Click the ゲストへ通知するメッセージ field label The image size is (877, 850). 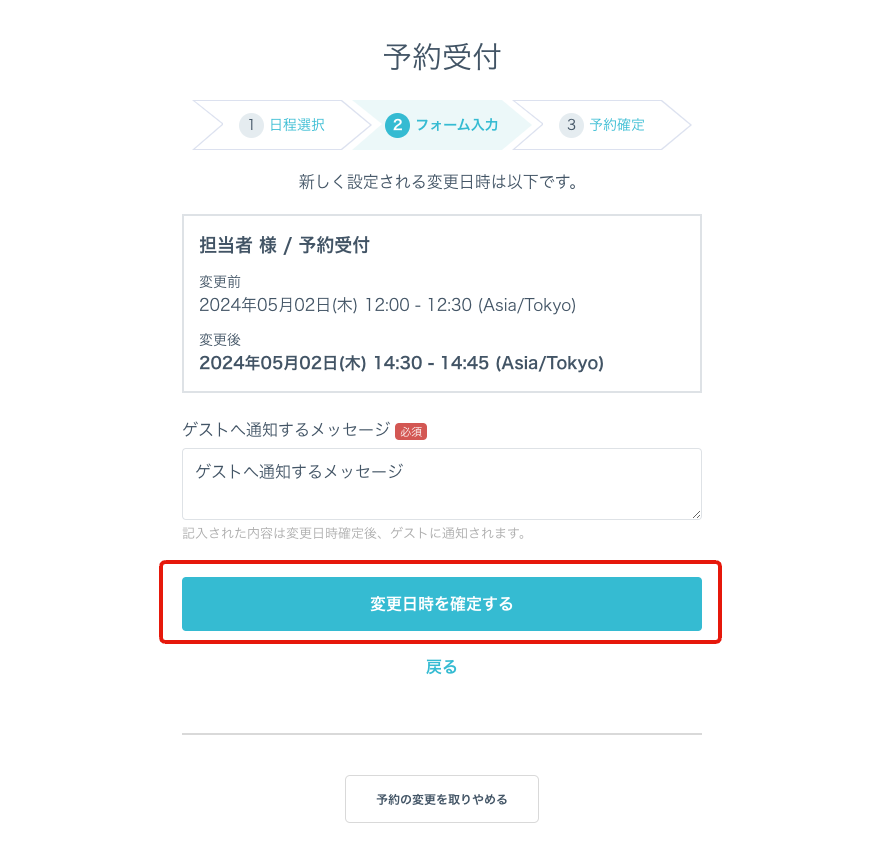286,429
